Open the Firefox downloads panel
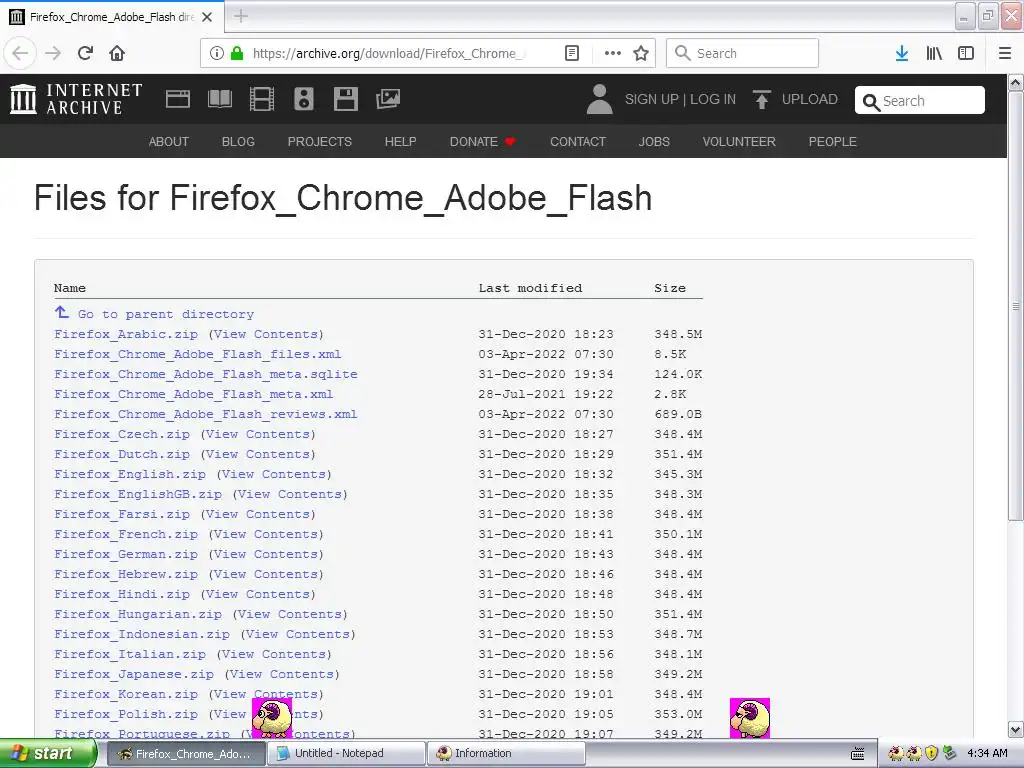Viewport: 1024px width, 768px height. (902, 53)
